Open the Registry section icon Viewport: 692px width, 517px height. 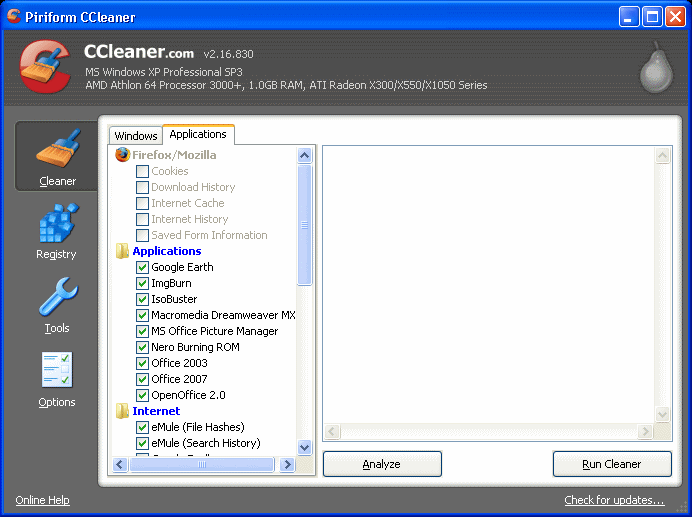[x=59, y=223]
